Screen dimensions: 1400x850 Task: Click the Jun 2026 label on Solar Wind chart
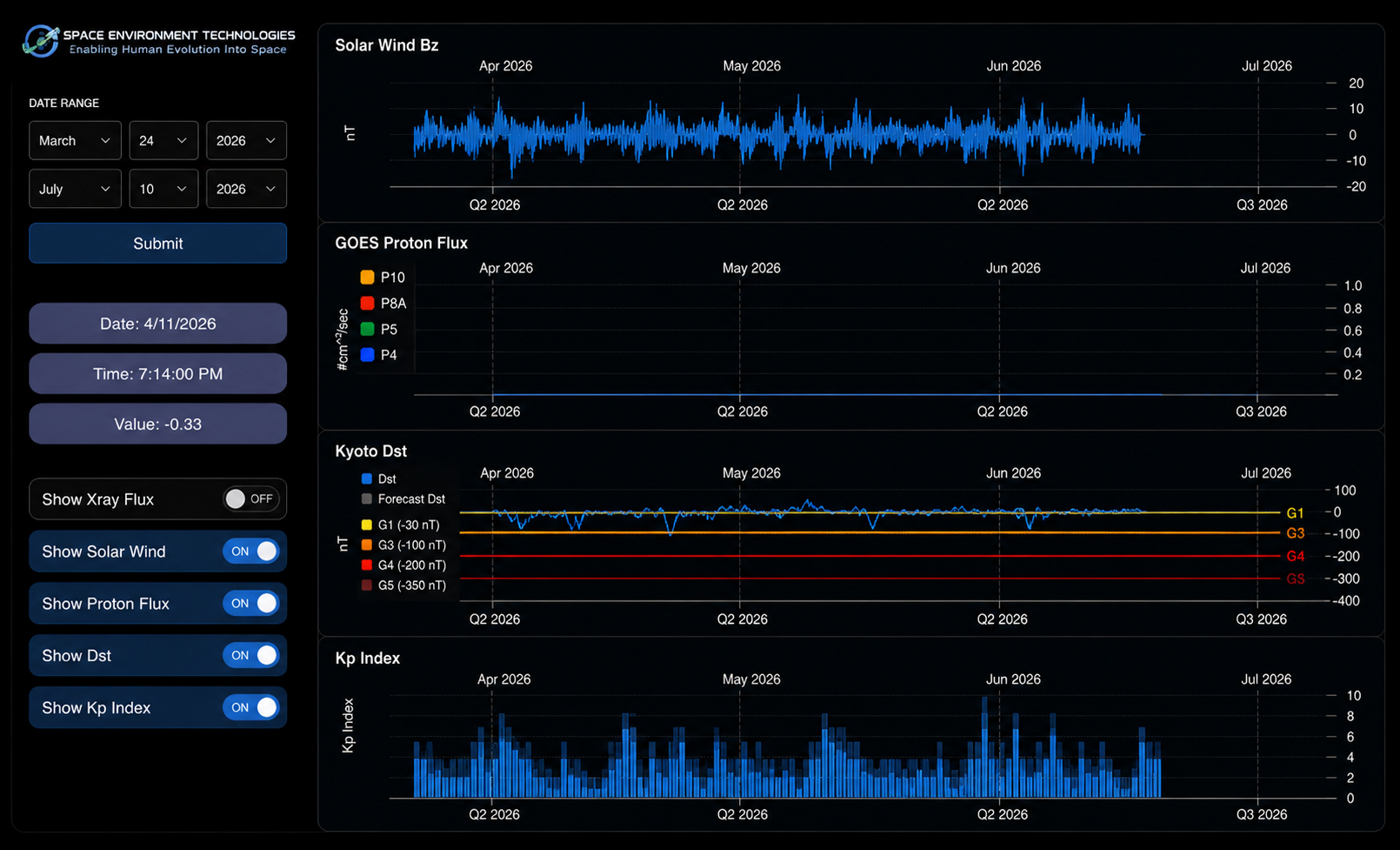click(x=1014, y=66)
